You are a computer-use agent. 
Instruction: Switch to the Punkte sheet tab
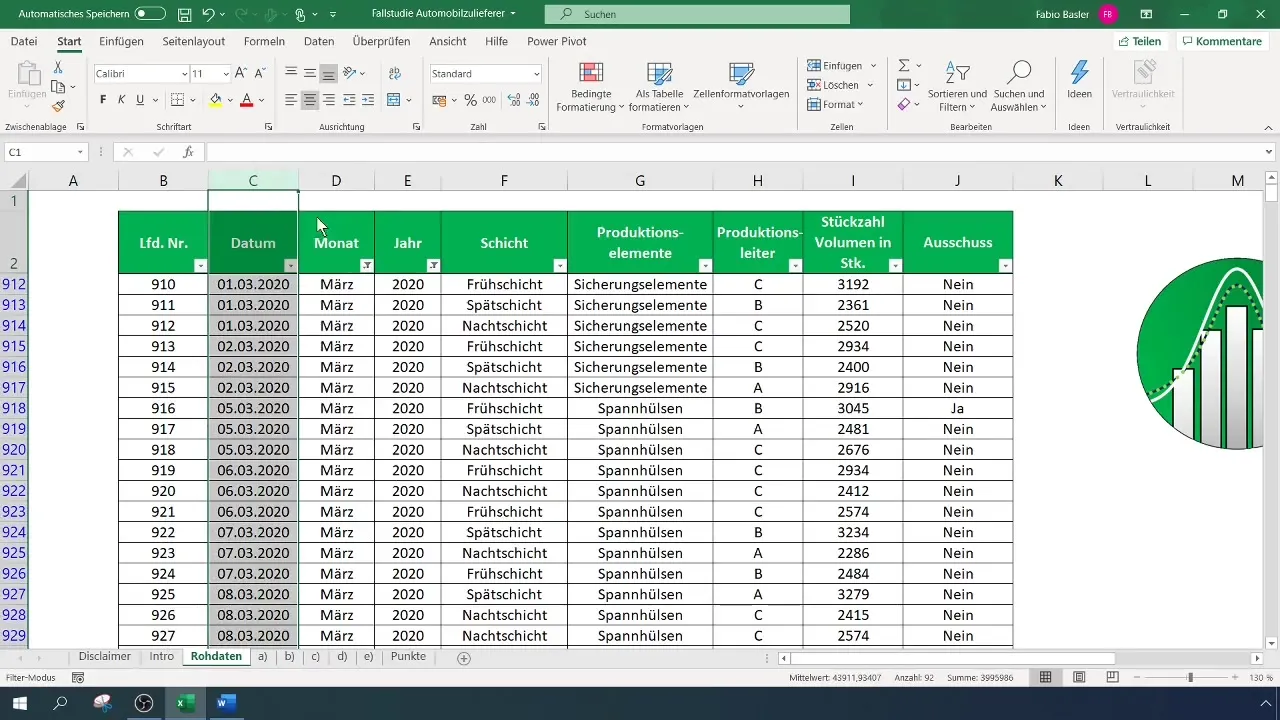(x=408, y=657)
